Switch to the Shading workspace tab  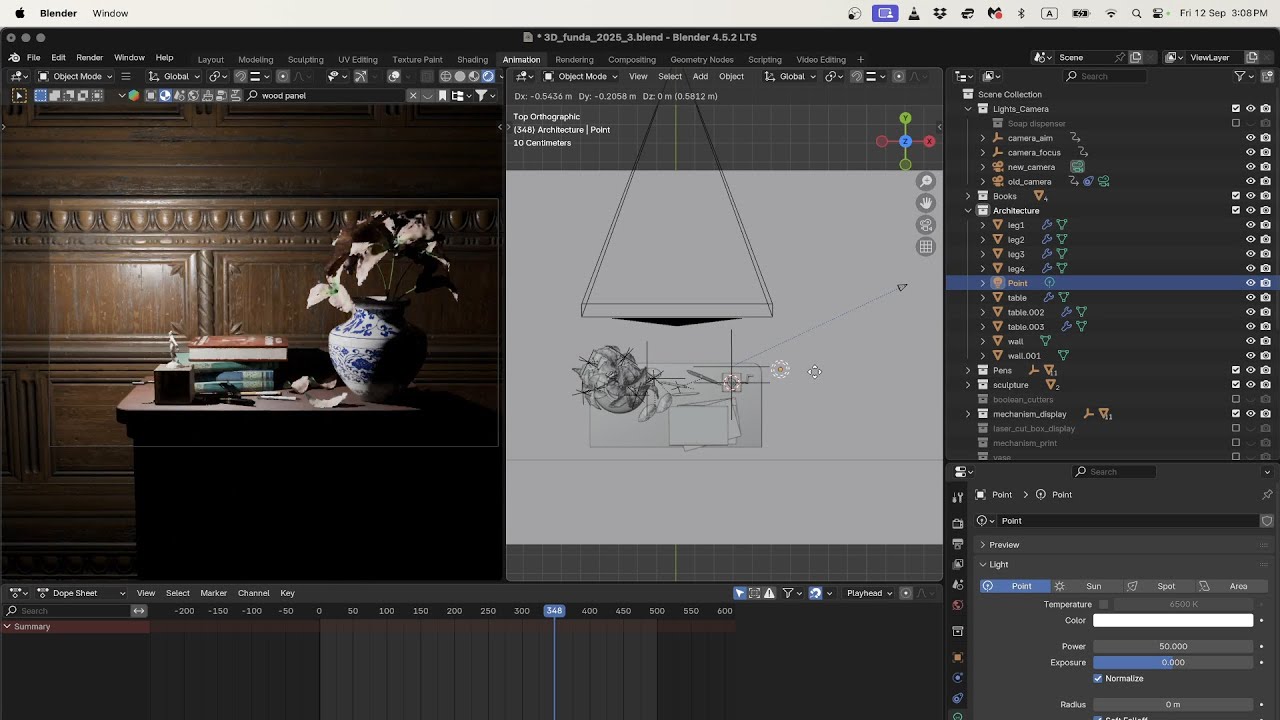tap(472, 59)
